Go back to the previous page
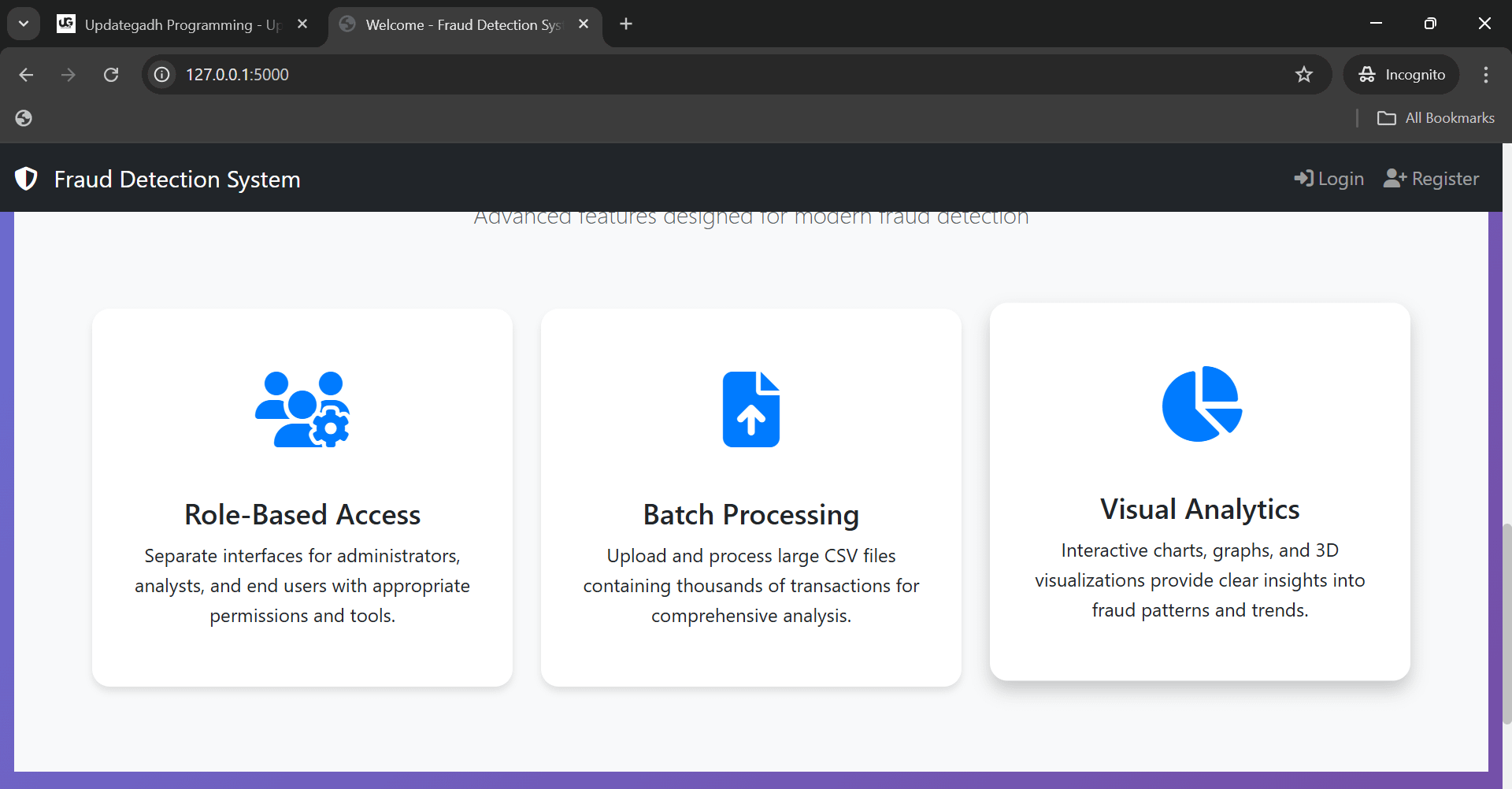Screen dimensions: 1512x789 pyautogui.click(x=26, y=75)
